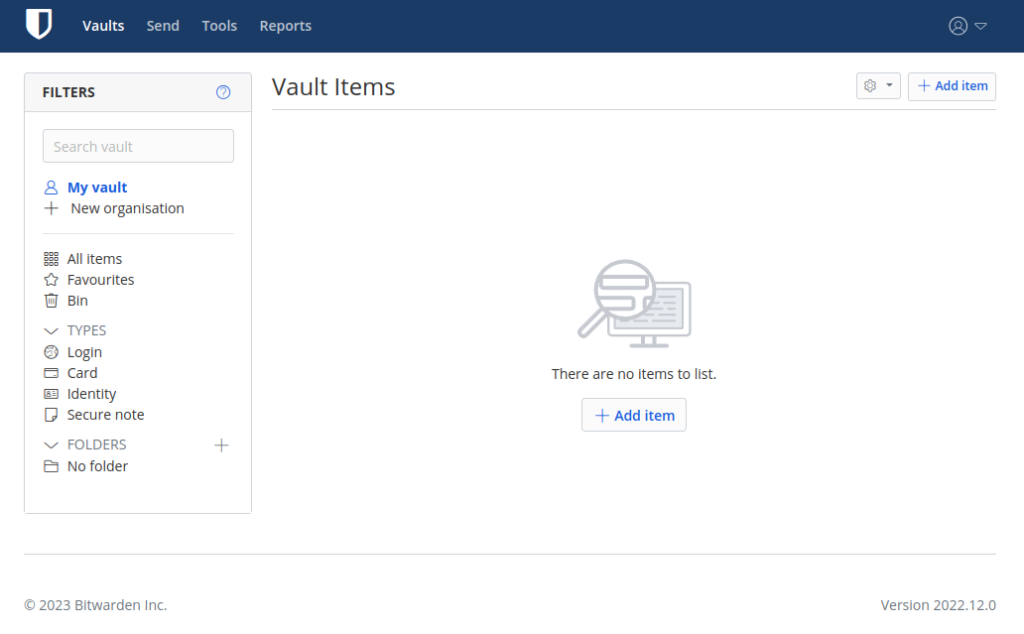Click the Vault Items heading

pos(334,87)
